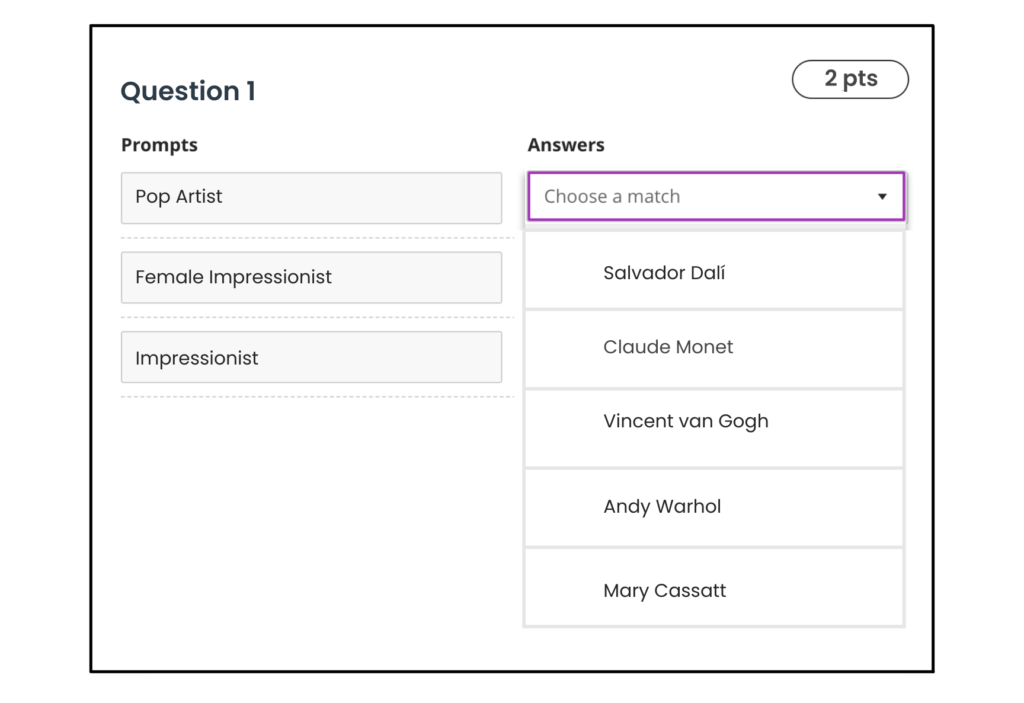The width and height of the screenshot is (1024, 703).
Task: Click the Female Impressionist prompt box
Action: (311, 277)
